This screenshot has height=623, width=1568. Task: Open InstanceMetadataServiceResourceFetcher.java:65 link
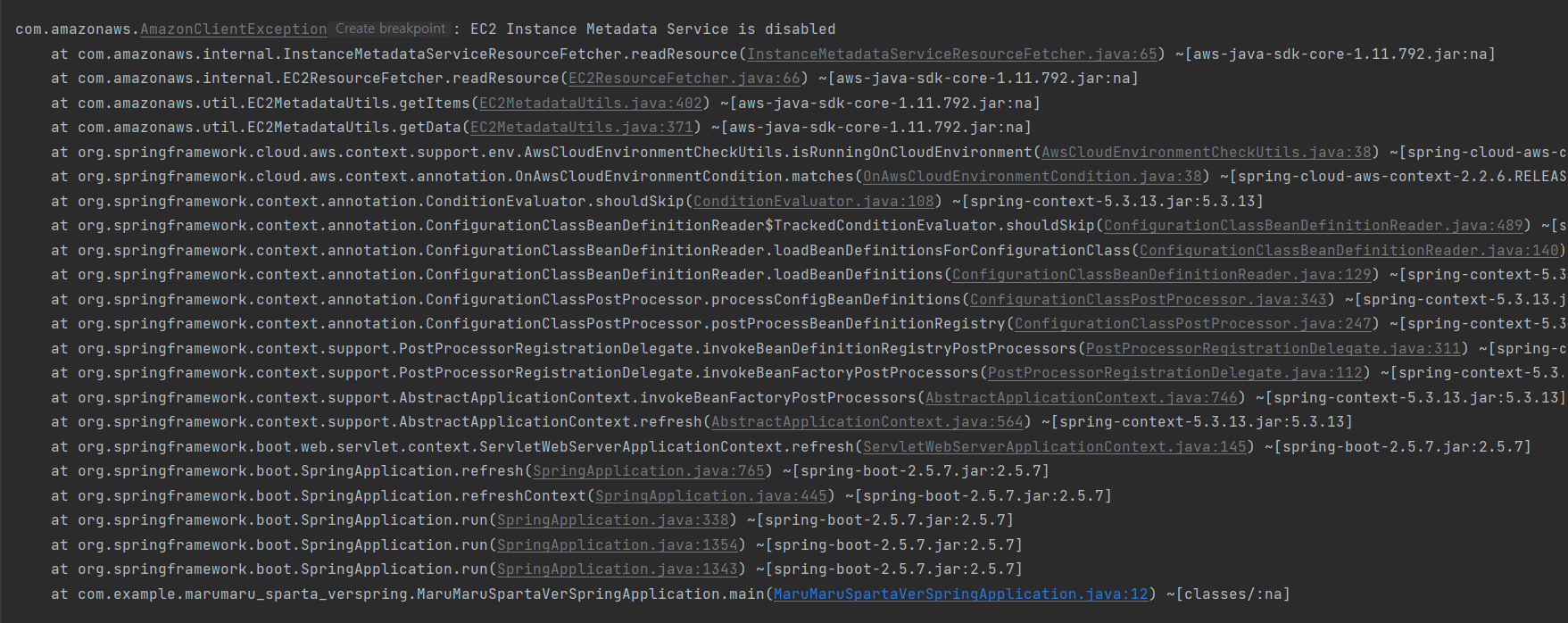952,54
